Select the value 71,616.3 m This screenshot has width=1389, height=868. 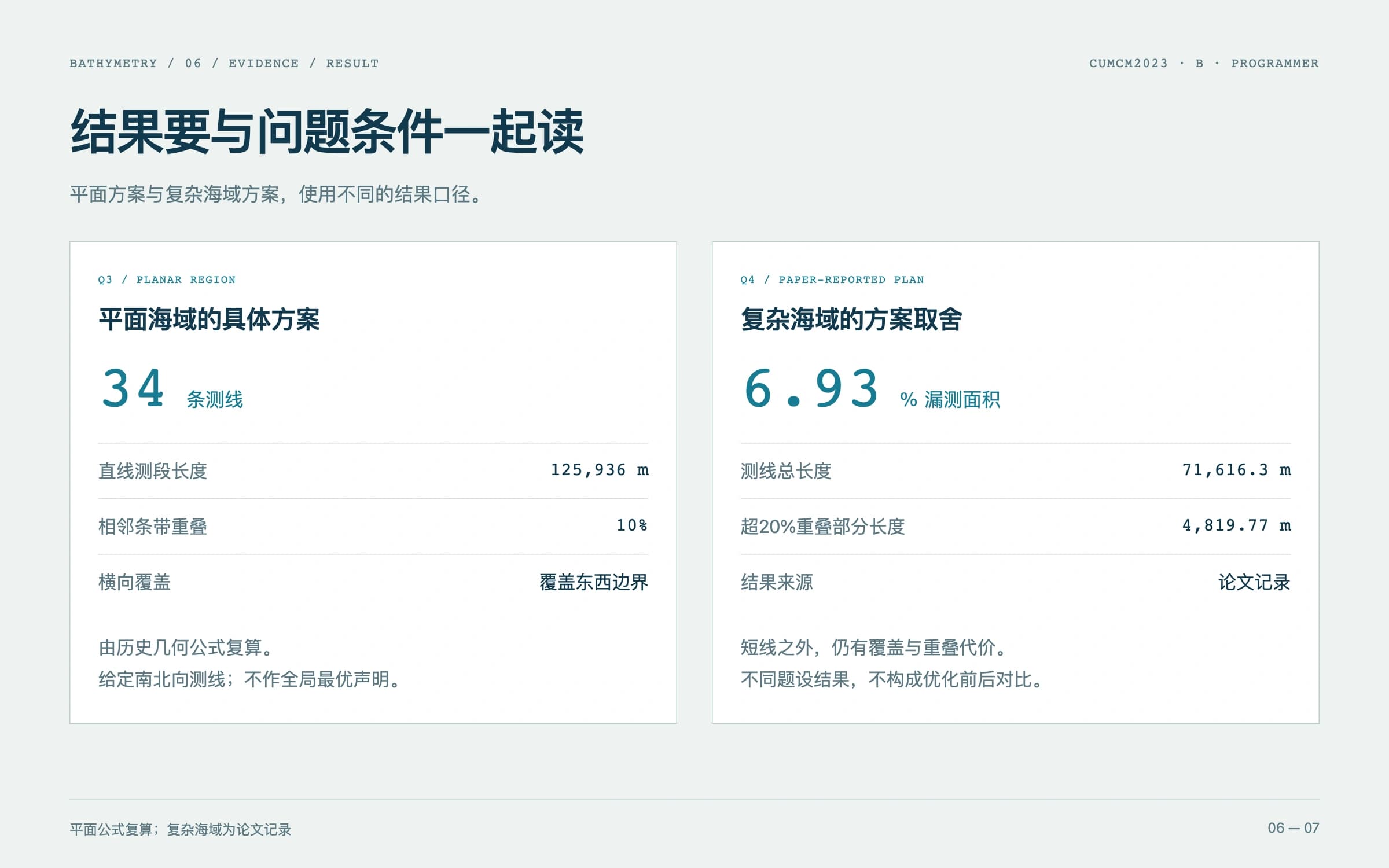click(1236, 470)
